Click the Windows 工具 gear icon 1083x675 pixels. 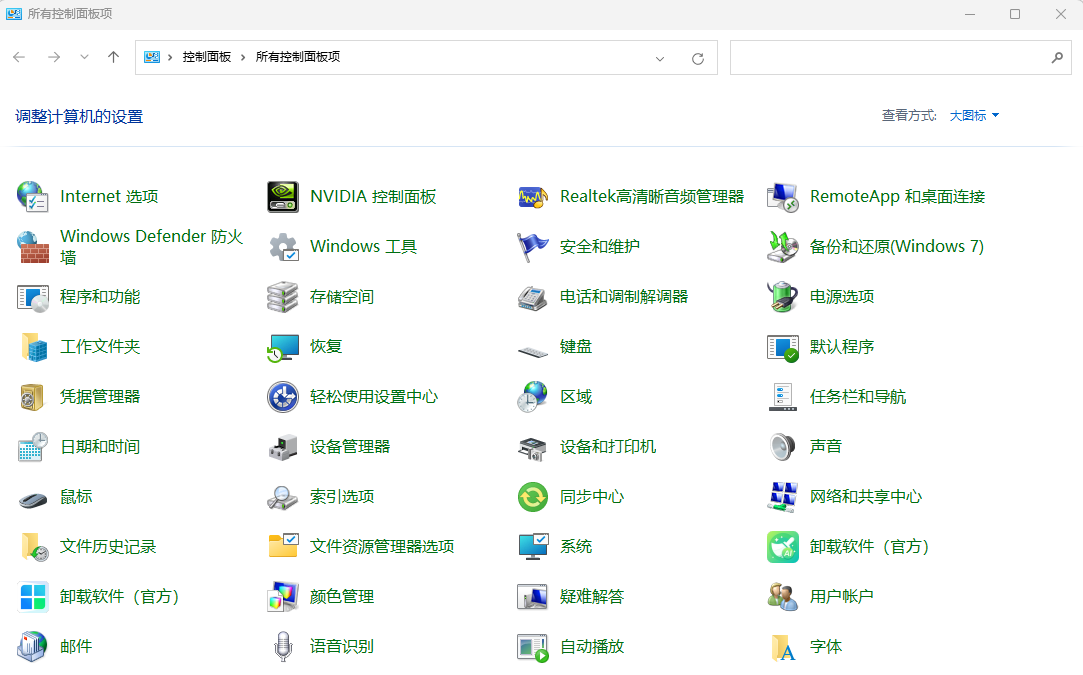[x=282, y=247]
